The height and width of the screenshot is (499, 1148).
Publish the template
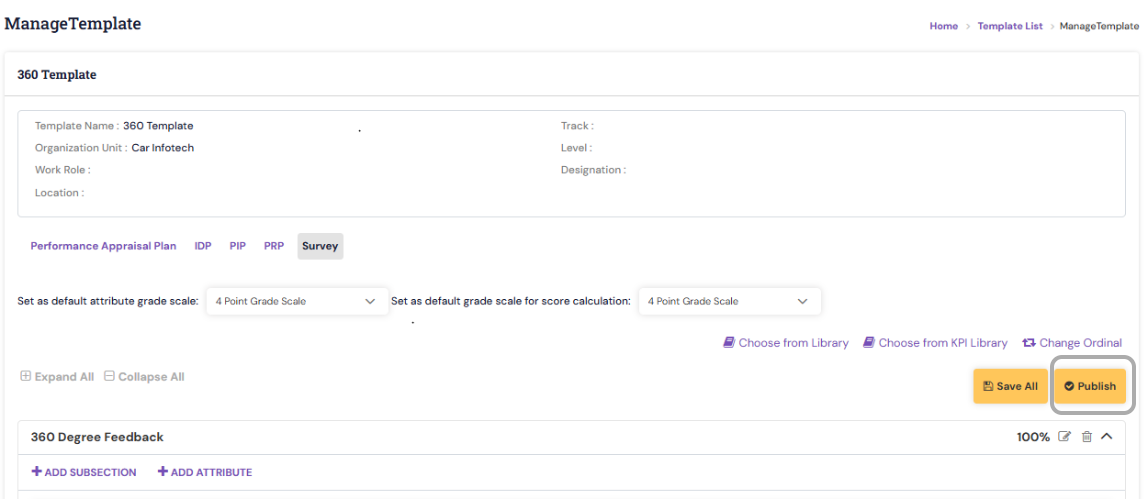tap(1090, 386)
